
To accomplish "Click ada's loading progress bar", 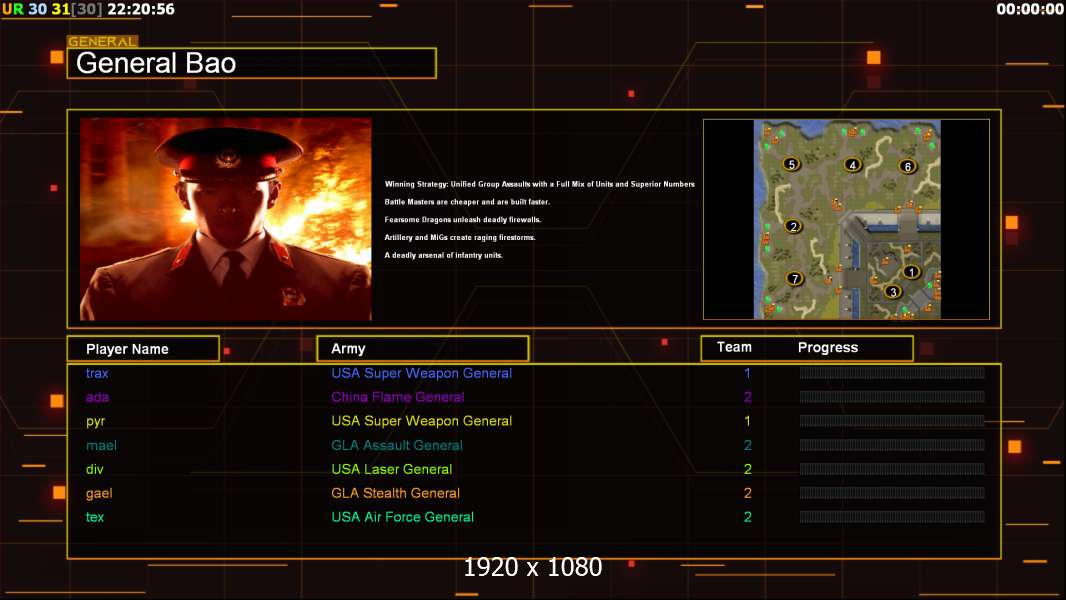I will point(892,397).
